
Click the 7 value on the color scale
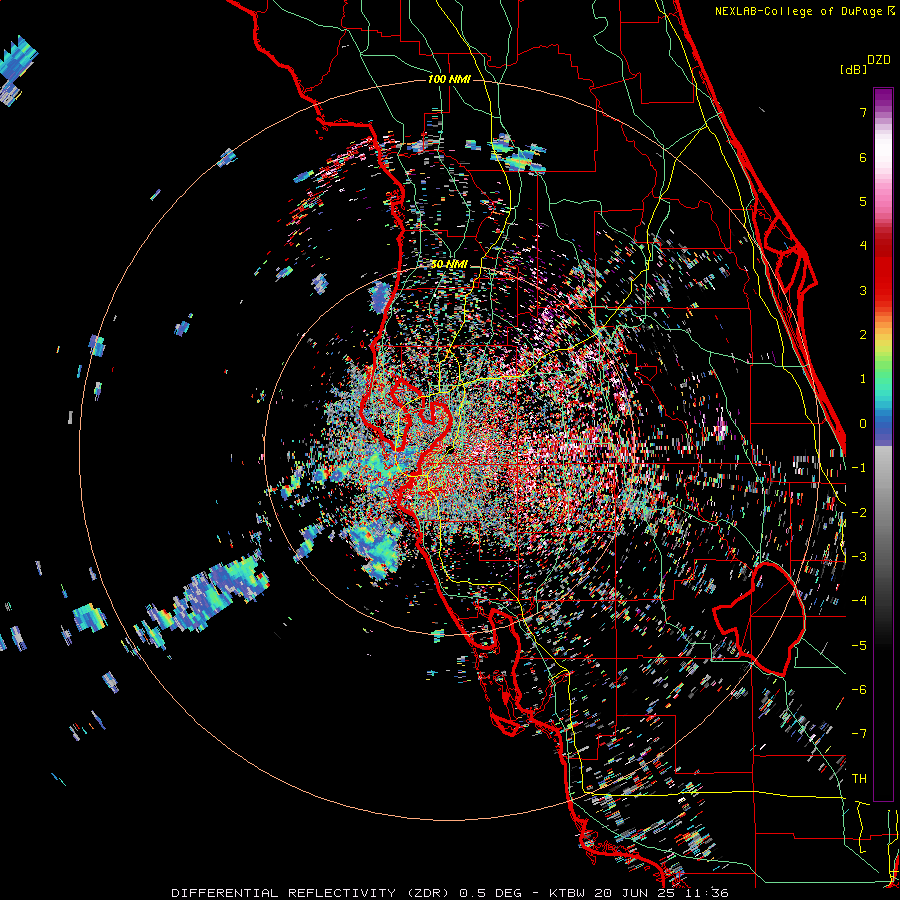[863, 112]
